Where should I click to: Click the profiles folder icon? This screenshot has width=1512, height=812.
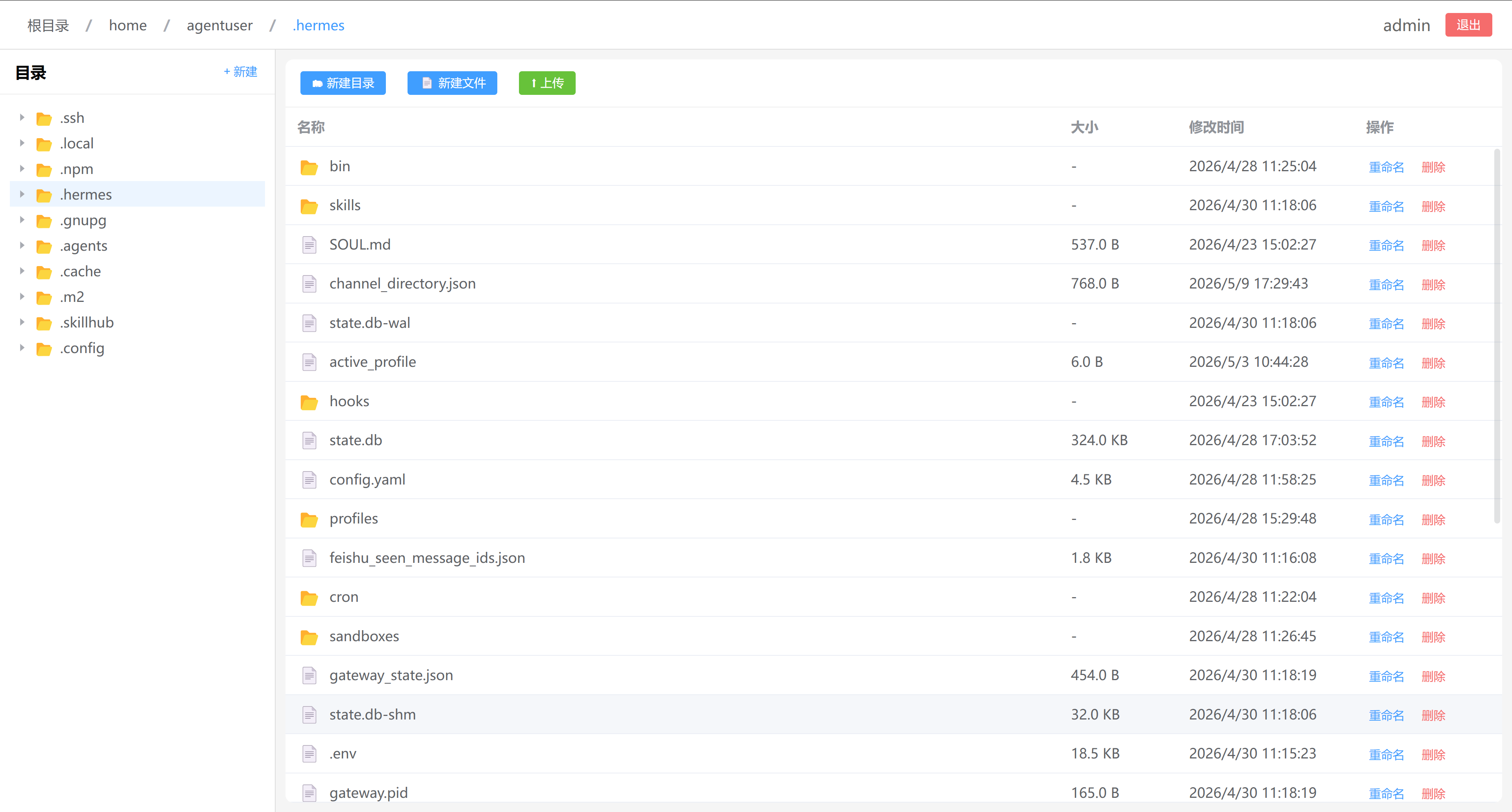click(309, 520)
